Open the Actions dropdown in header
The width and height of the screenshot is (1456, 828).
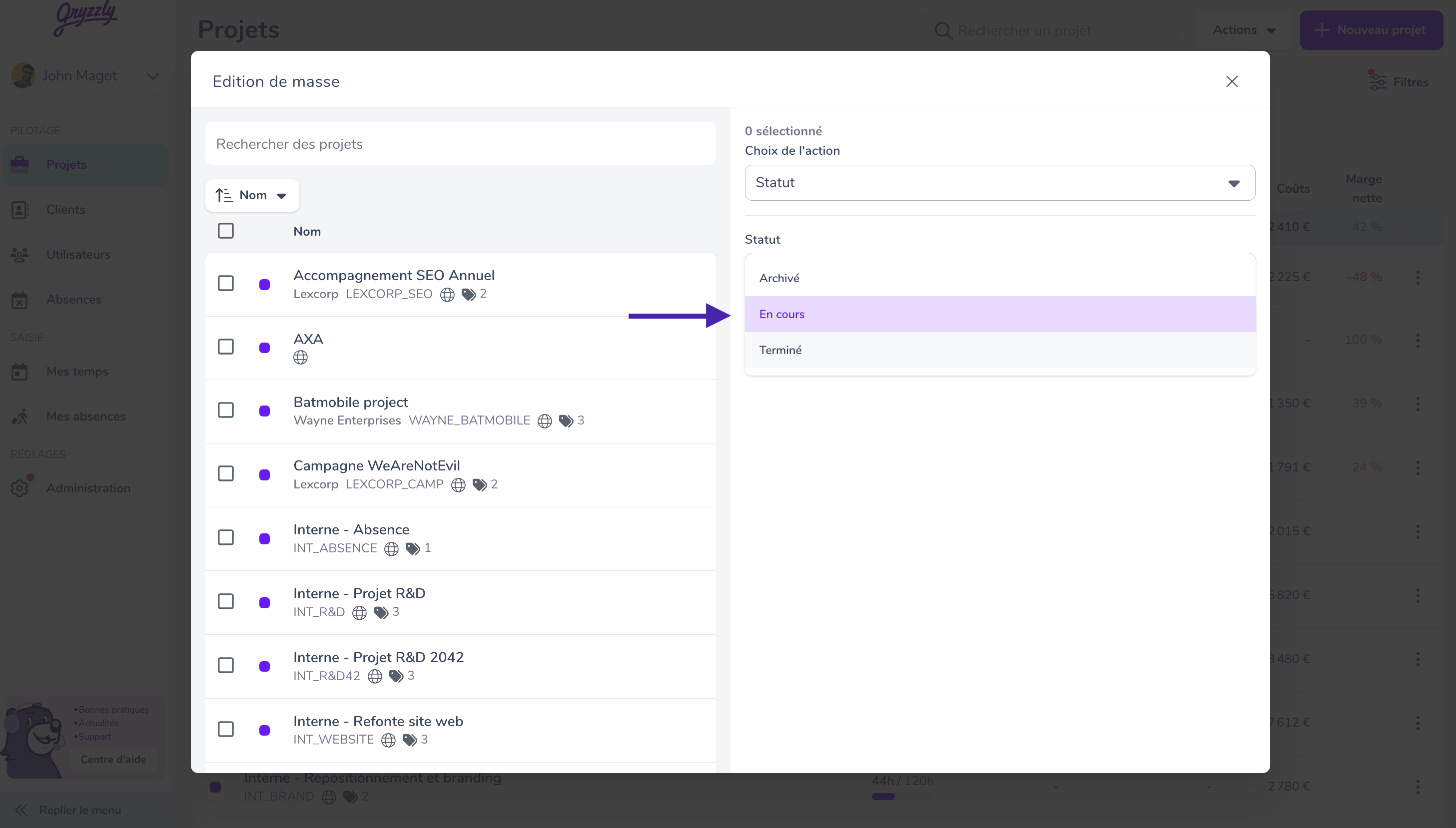1244,30
